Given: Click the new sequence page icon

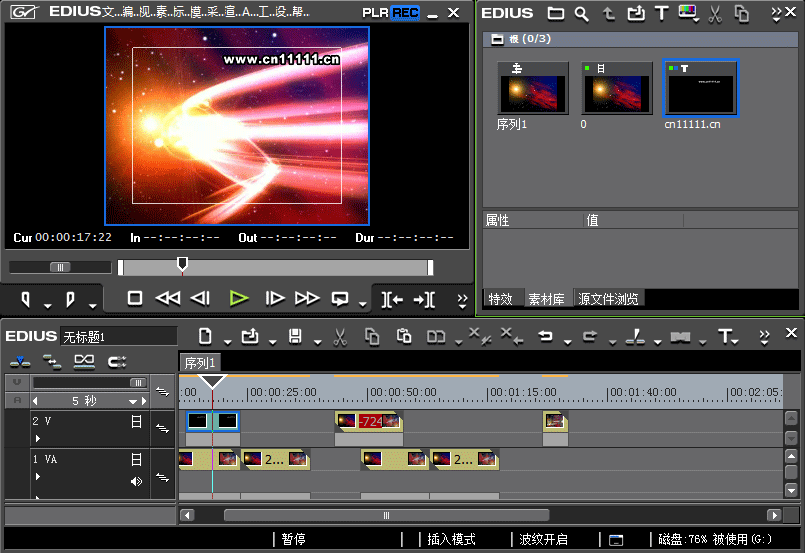Looking at the screenshot, I should (x=205, y=336).
